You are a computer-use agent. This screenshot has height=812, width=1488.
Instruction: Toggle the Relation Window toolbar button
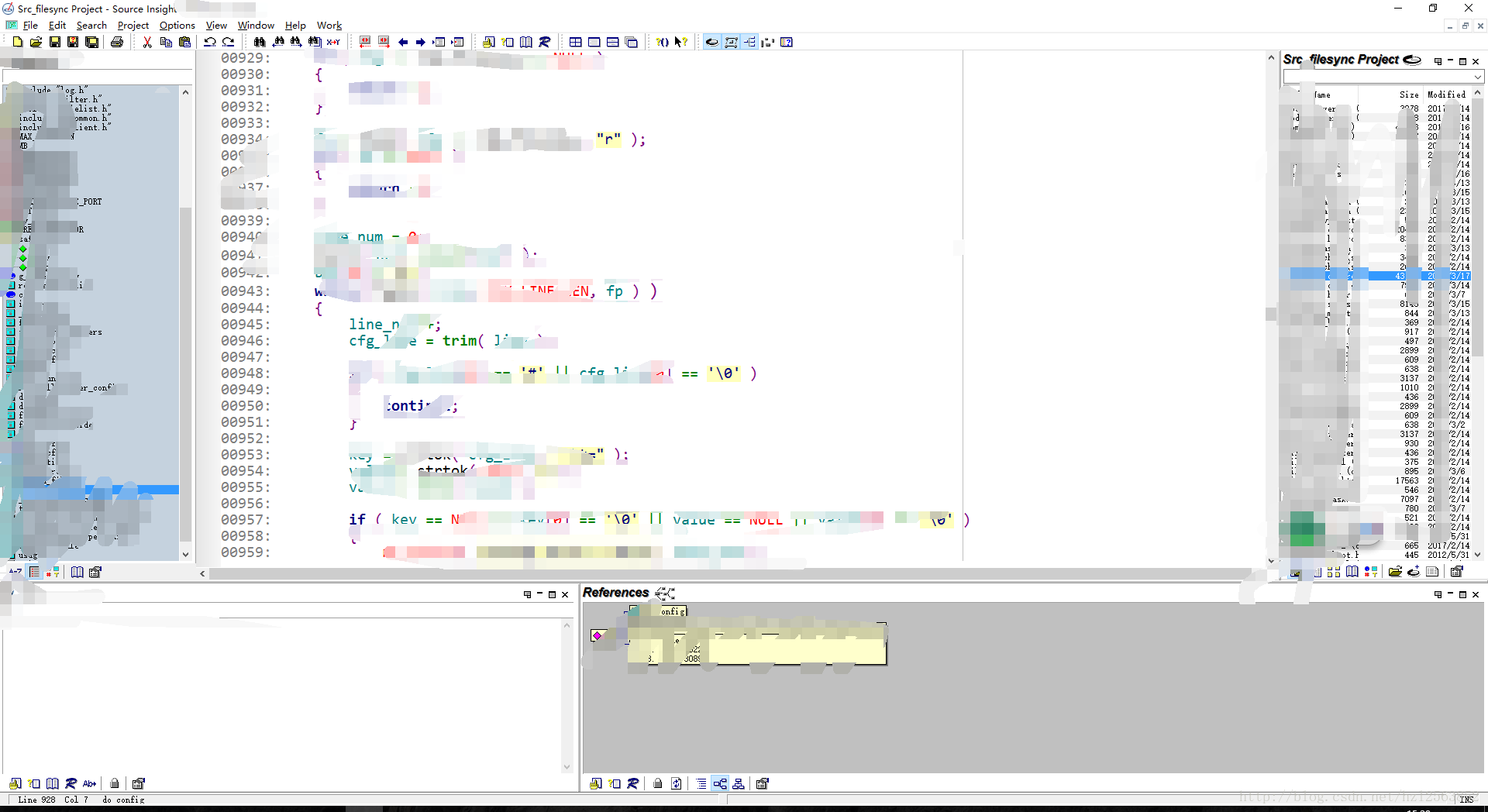pyautogui.click(x=749, y=42)
